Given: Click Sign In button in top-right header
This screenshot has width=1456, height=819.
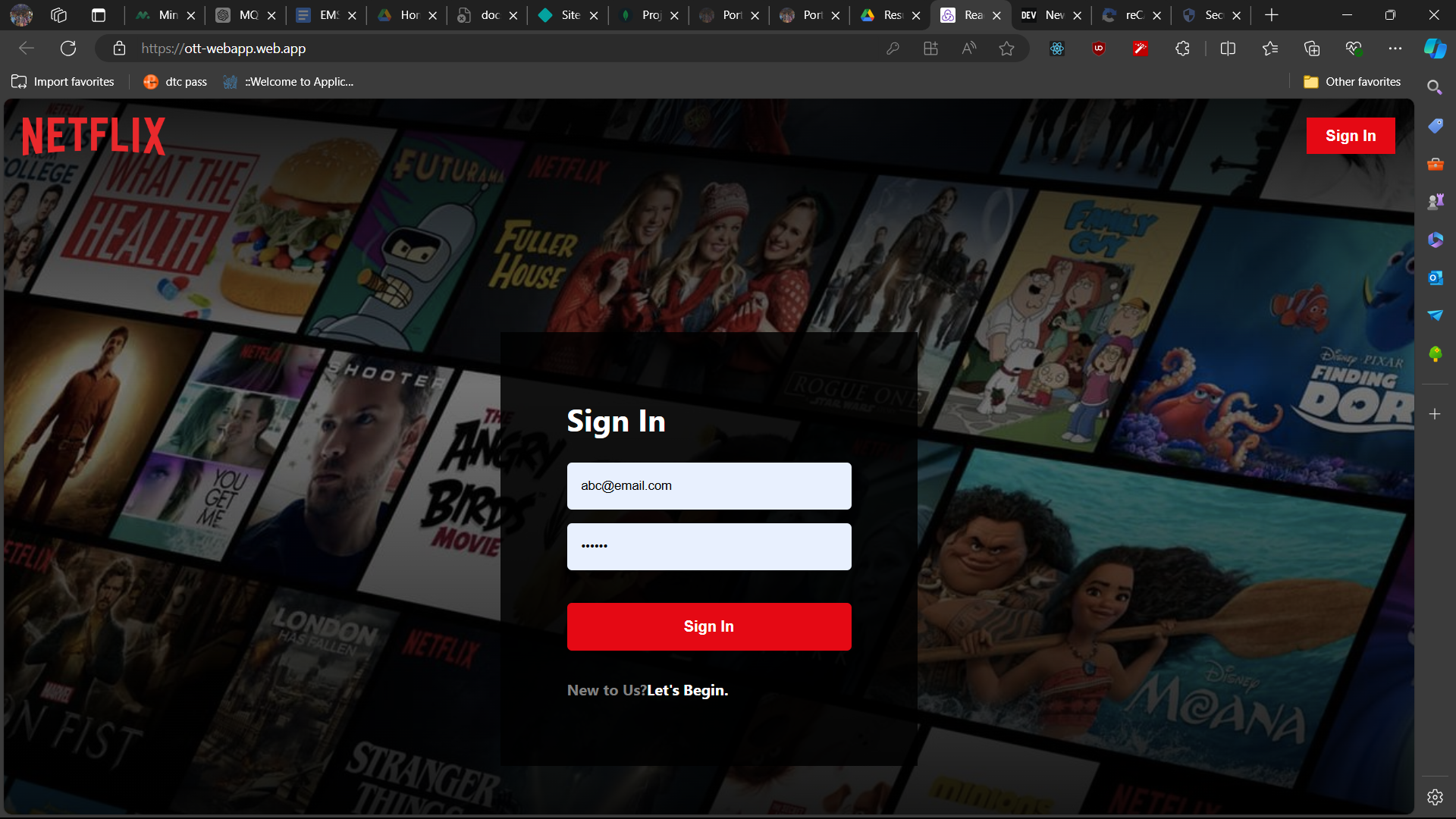Looking at the screenshot, I should click(1350, 136).
